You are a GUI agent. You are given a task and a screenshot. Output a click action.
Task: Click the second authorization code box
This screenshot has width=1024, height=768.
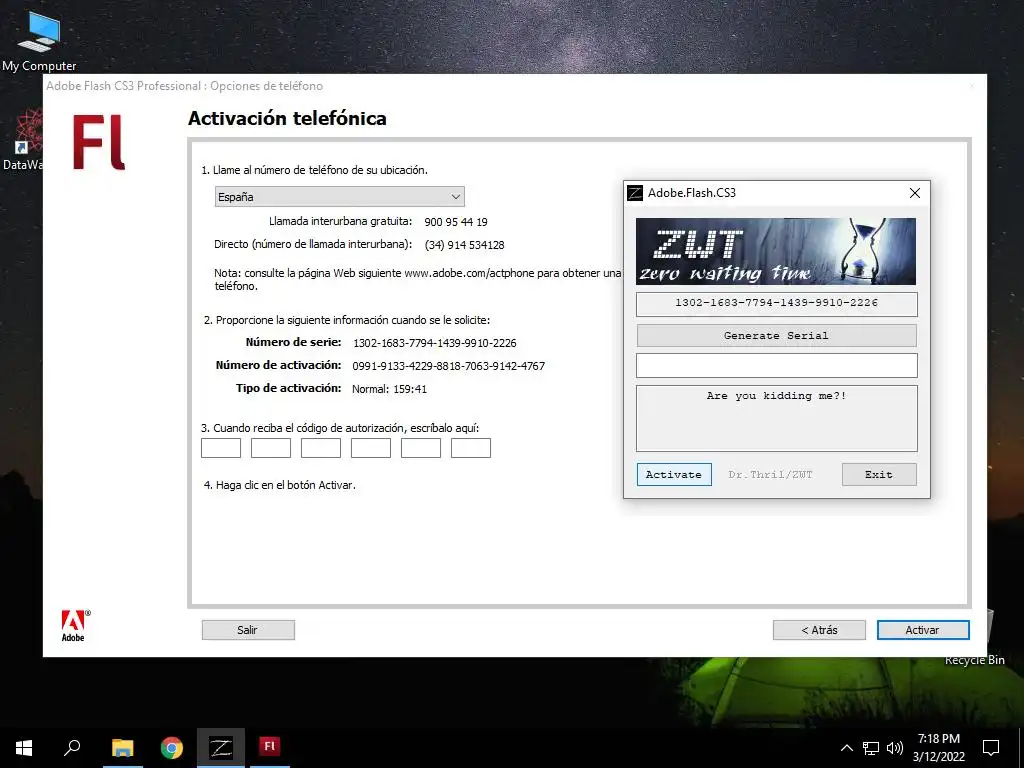(271, 448)
